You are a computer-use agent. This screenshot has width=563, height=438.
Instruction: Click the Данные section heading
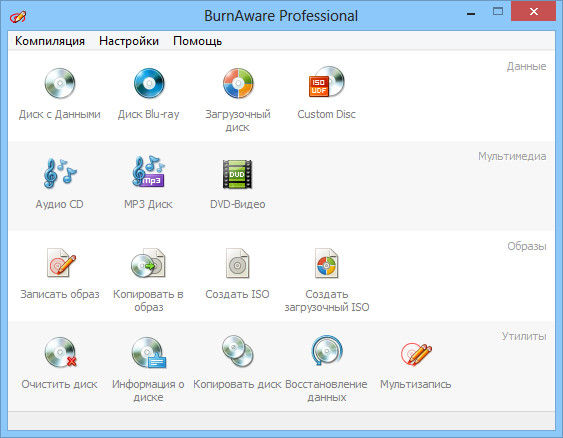[x=527, y=66]
